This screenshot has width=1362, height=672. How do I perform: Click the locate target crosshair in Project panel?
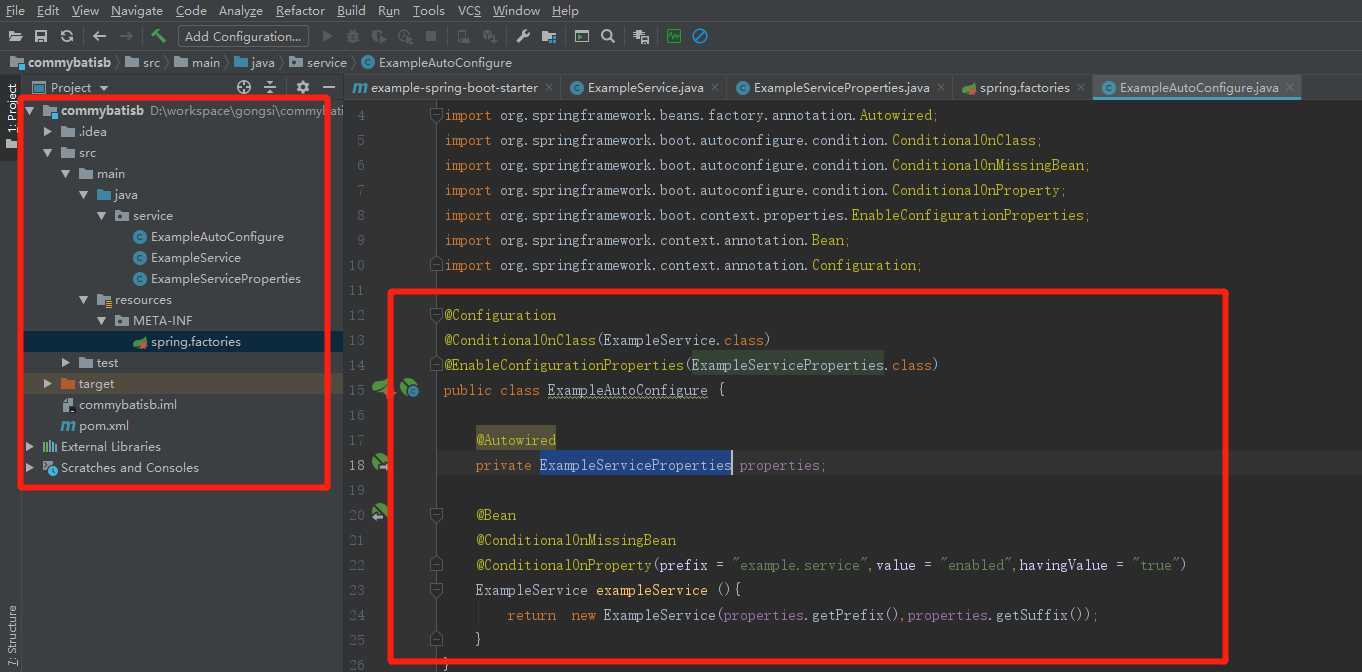pos(243,87)
